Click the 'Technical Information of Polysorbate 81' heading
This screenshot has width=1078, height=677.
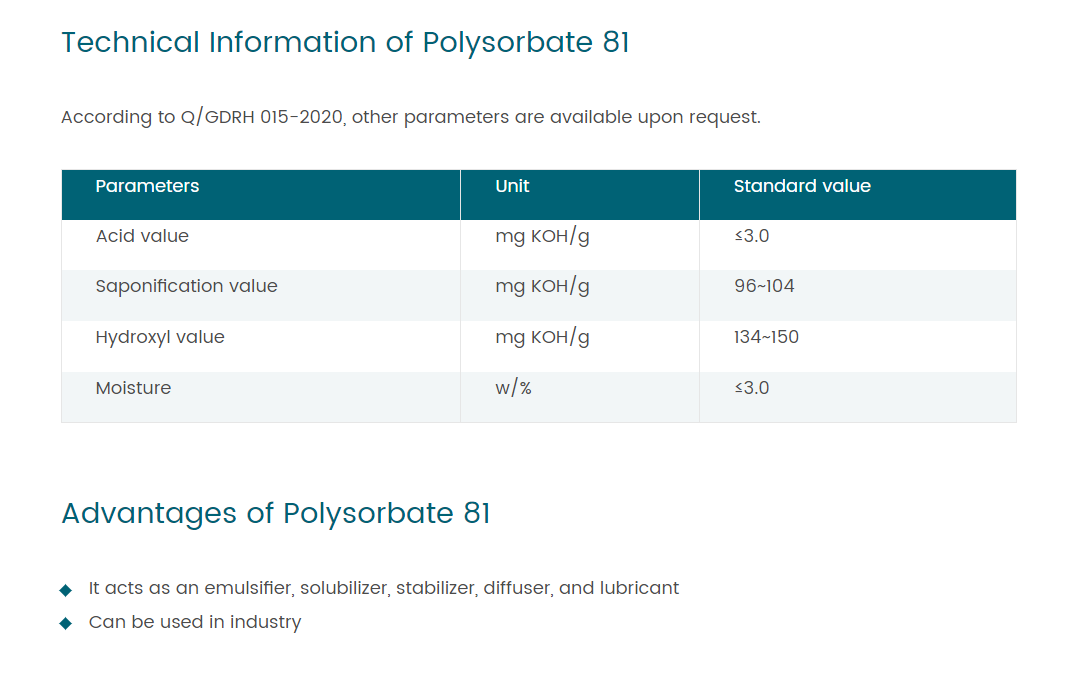(345, 43)
